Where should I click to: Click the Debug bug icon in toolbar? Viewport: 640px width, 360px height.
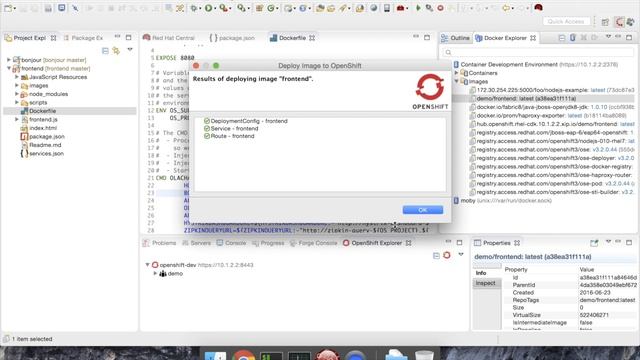(193, 8)
